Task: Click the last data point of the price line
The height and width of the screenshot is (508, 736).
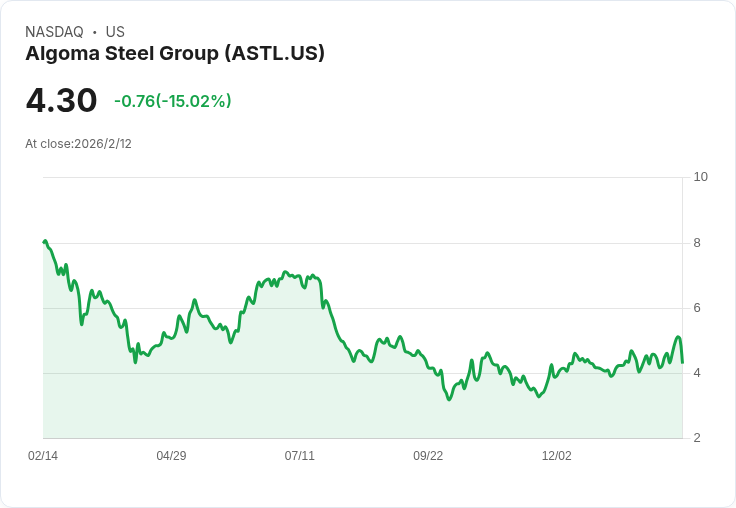Action: [682, 362]
